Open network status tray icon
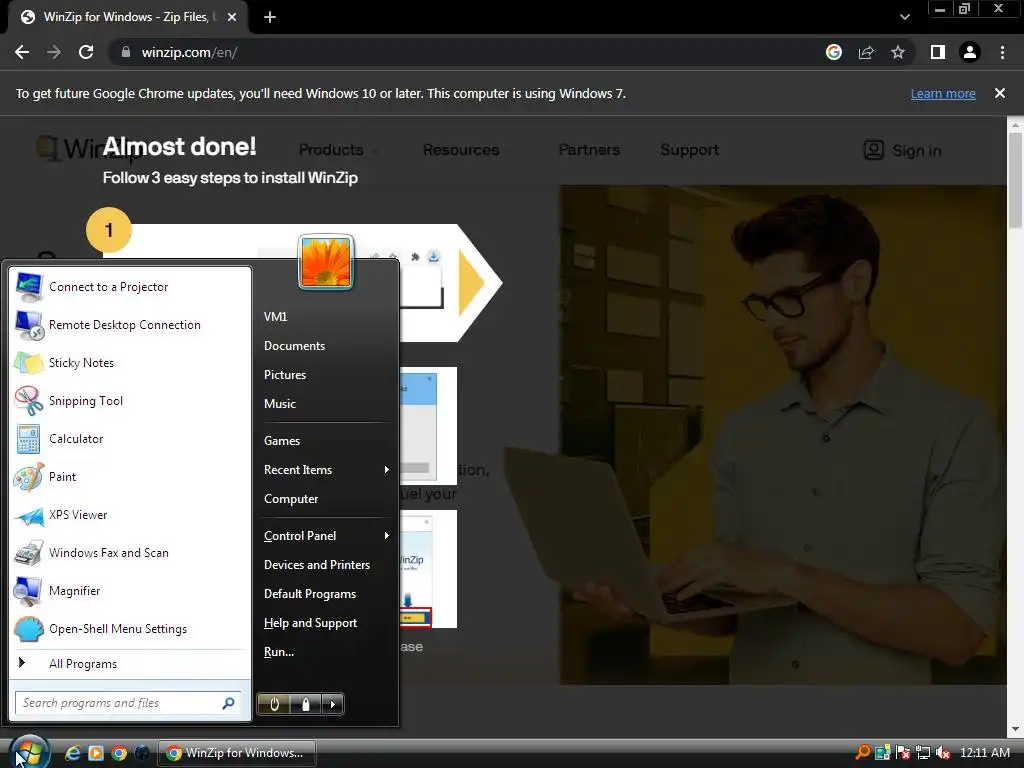Viewport: 1024px width, 768px height. (923, 752)
